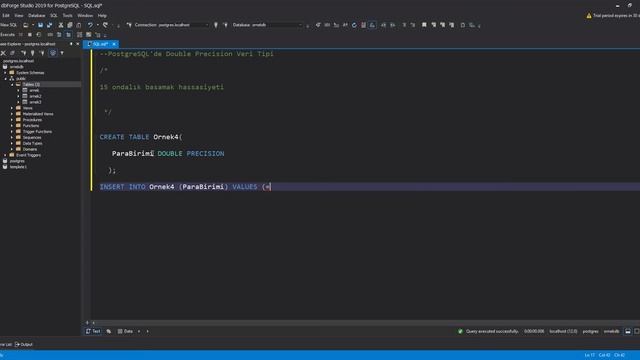This screenshot has width=640, height=360.
Task: Pin the Database Explorer panel
Action: pyautogui.click(x=71, y=44)
